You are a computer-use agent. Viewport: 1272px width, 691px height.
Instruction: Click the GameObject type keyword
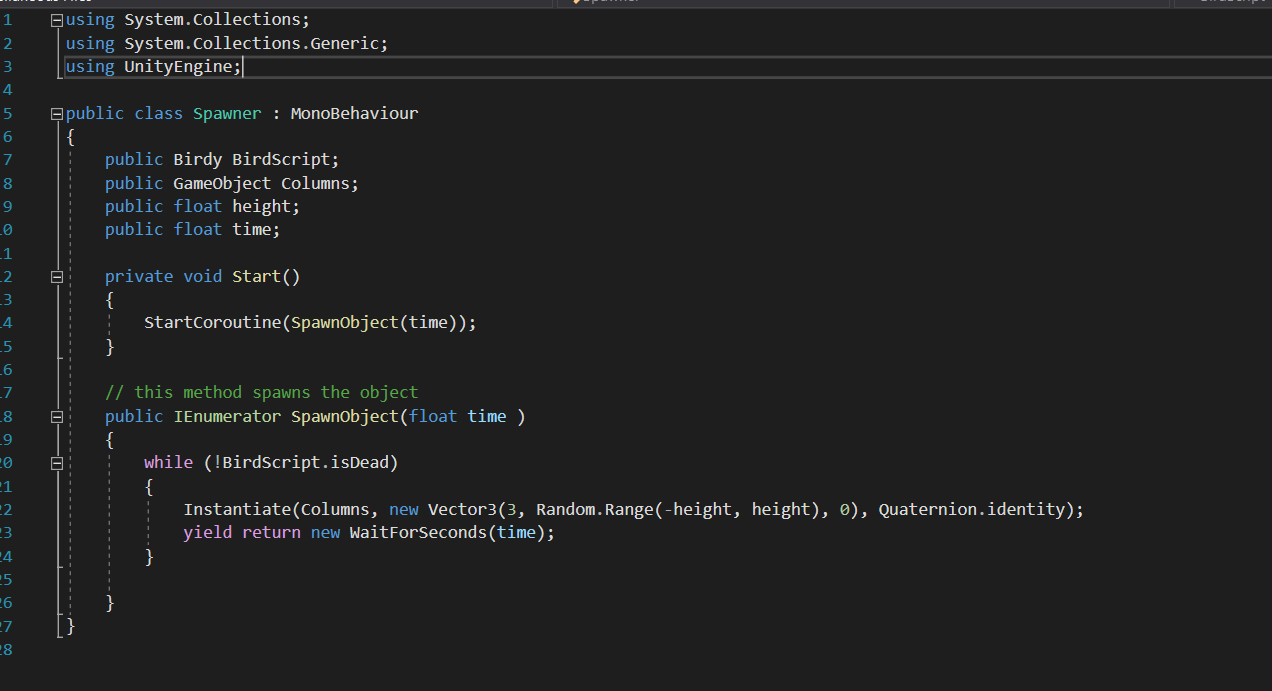click(222, 183)
